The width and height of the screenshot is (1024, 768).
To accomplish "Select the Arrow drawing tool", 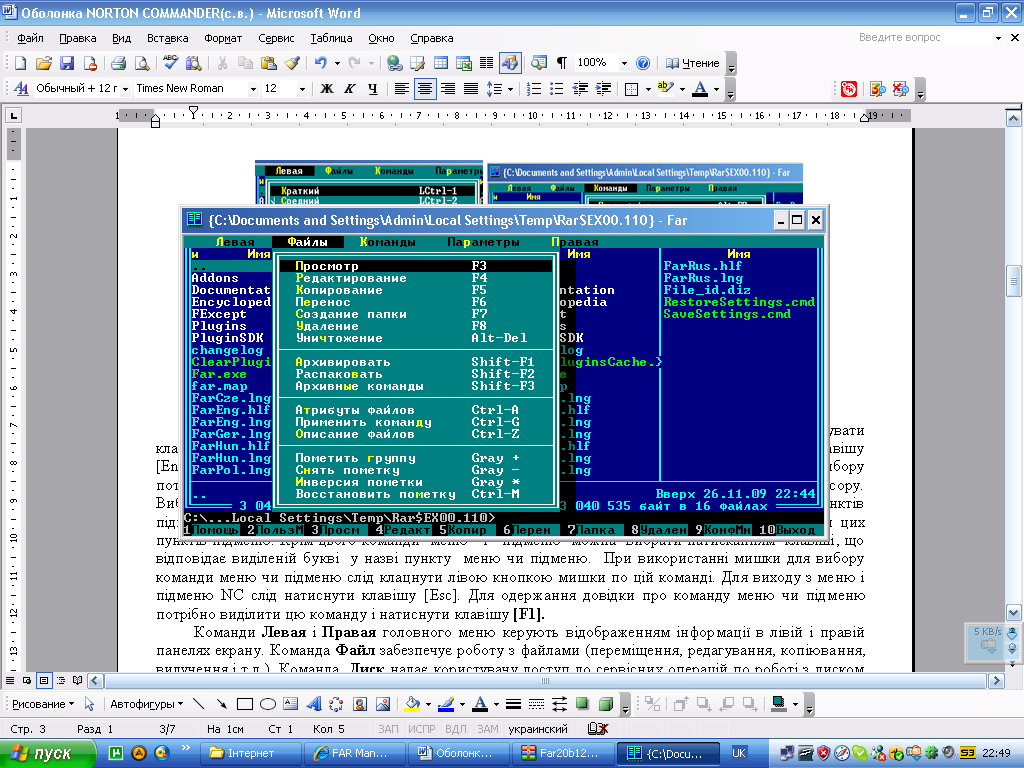I will [x=222, y=704].
